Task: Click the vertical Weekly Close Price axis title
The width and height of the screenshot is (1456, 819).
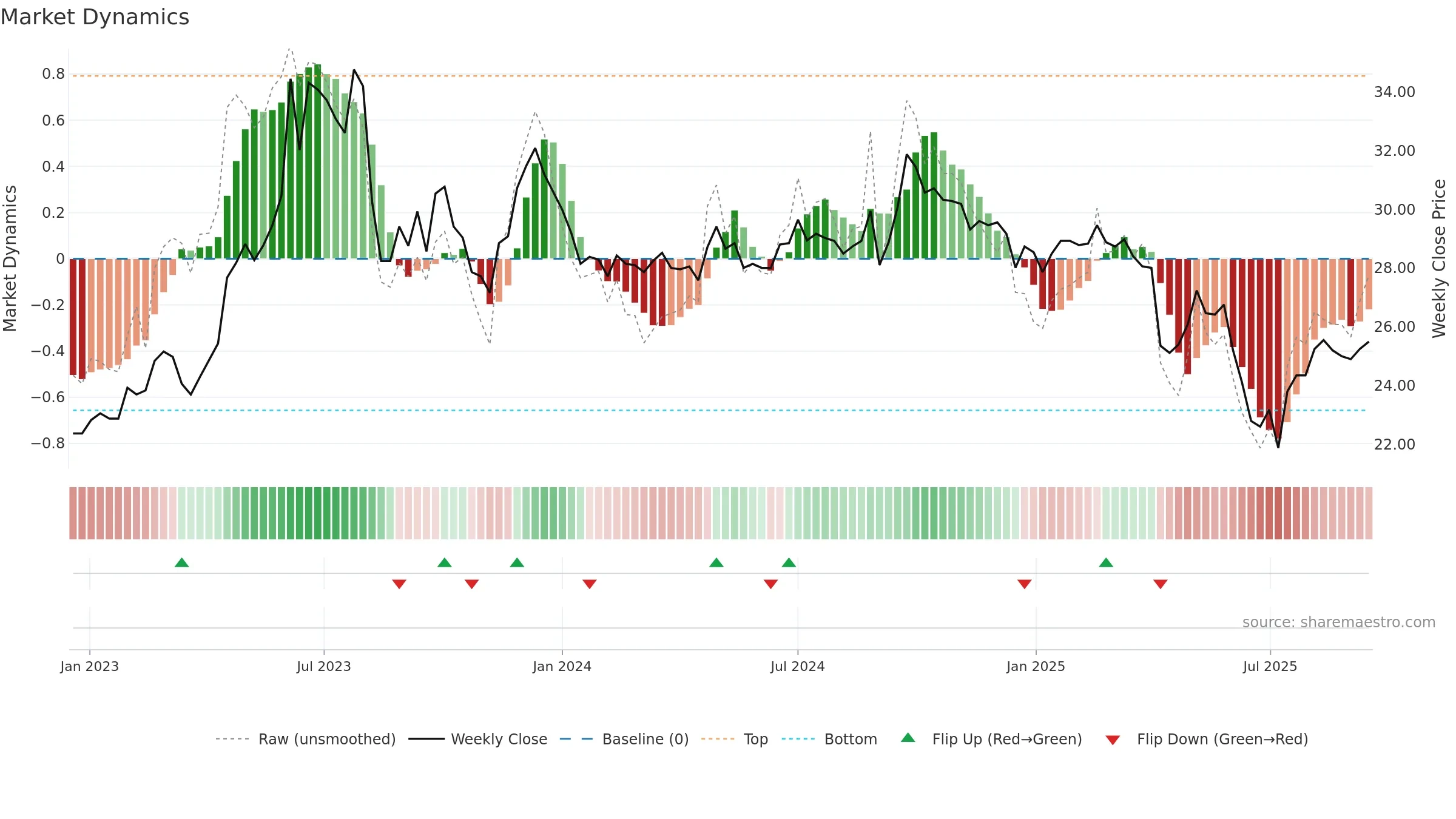Action: (1440, 258)
